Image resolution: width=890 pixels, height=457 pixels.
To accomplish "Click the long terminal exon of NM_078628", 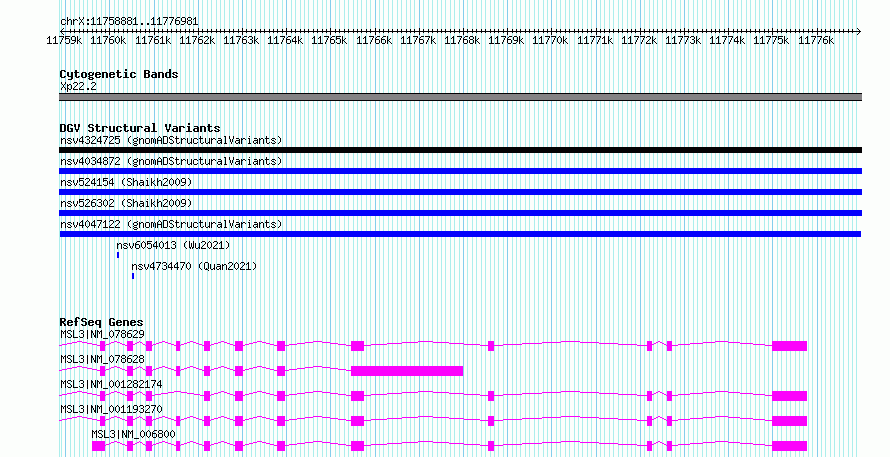I will click(x=407, y=371).
